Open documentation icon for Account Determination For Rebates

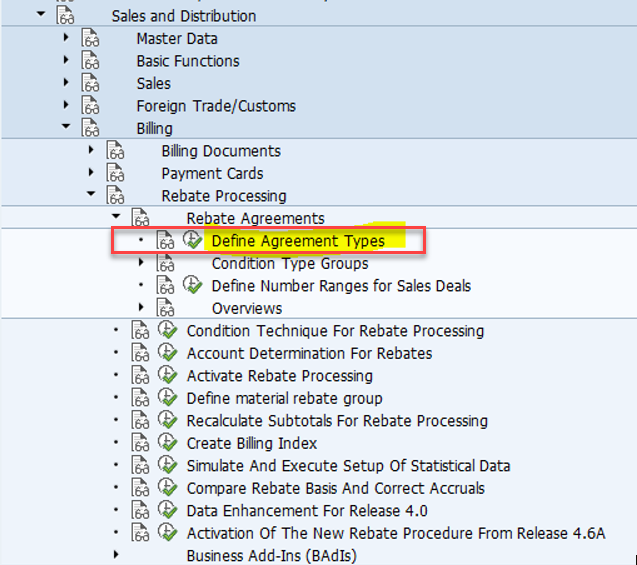[141, 353]
